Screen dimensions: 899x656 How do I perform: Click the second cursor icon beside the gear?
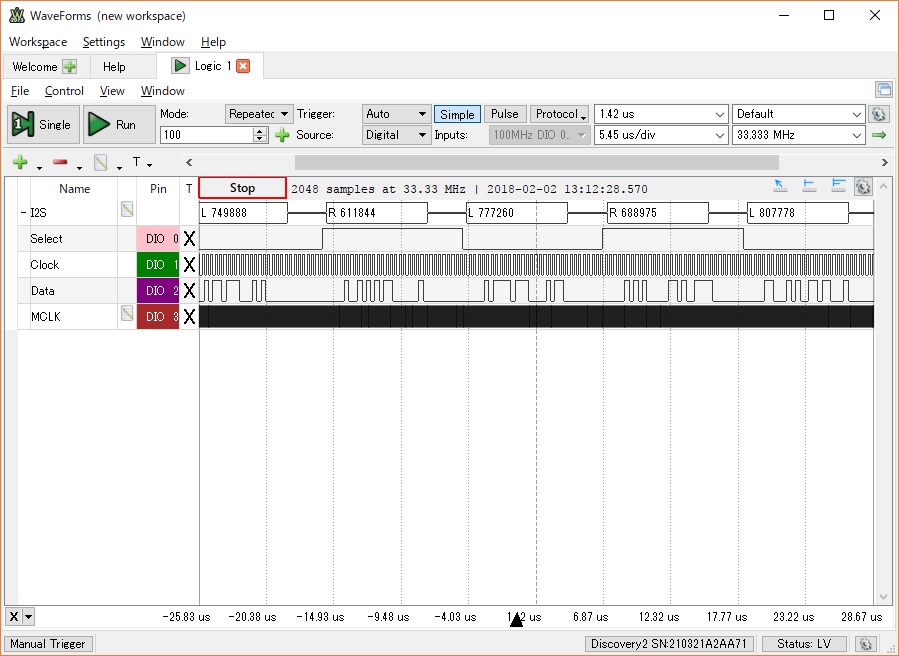838,185
